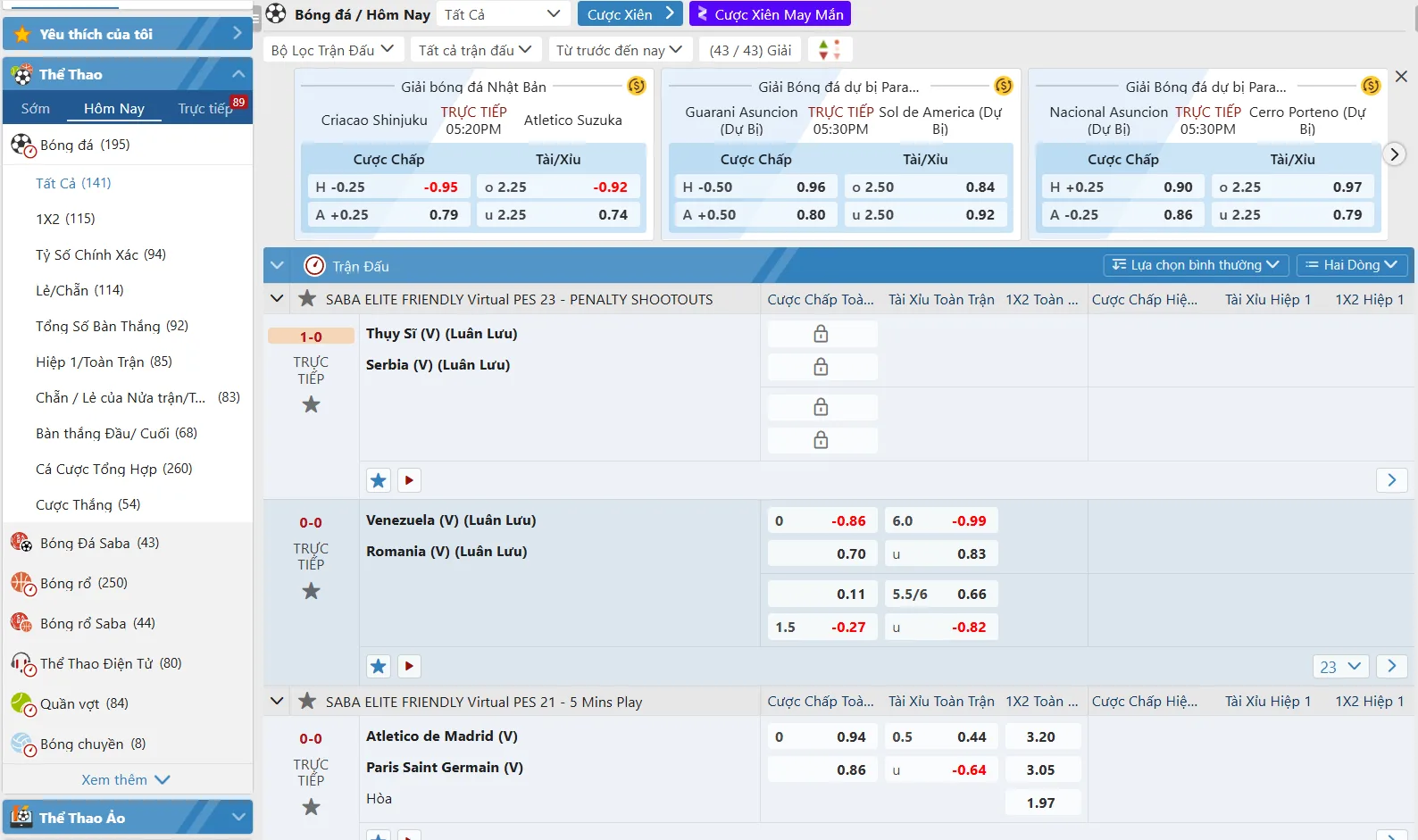The width and height of the screenshot is (1418, 840).
Task: Open Bóng rổ Saba icon
Action: [x=22, y=623]
